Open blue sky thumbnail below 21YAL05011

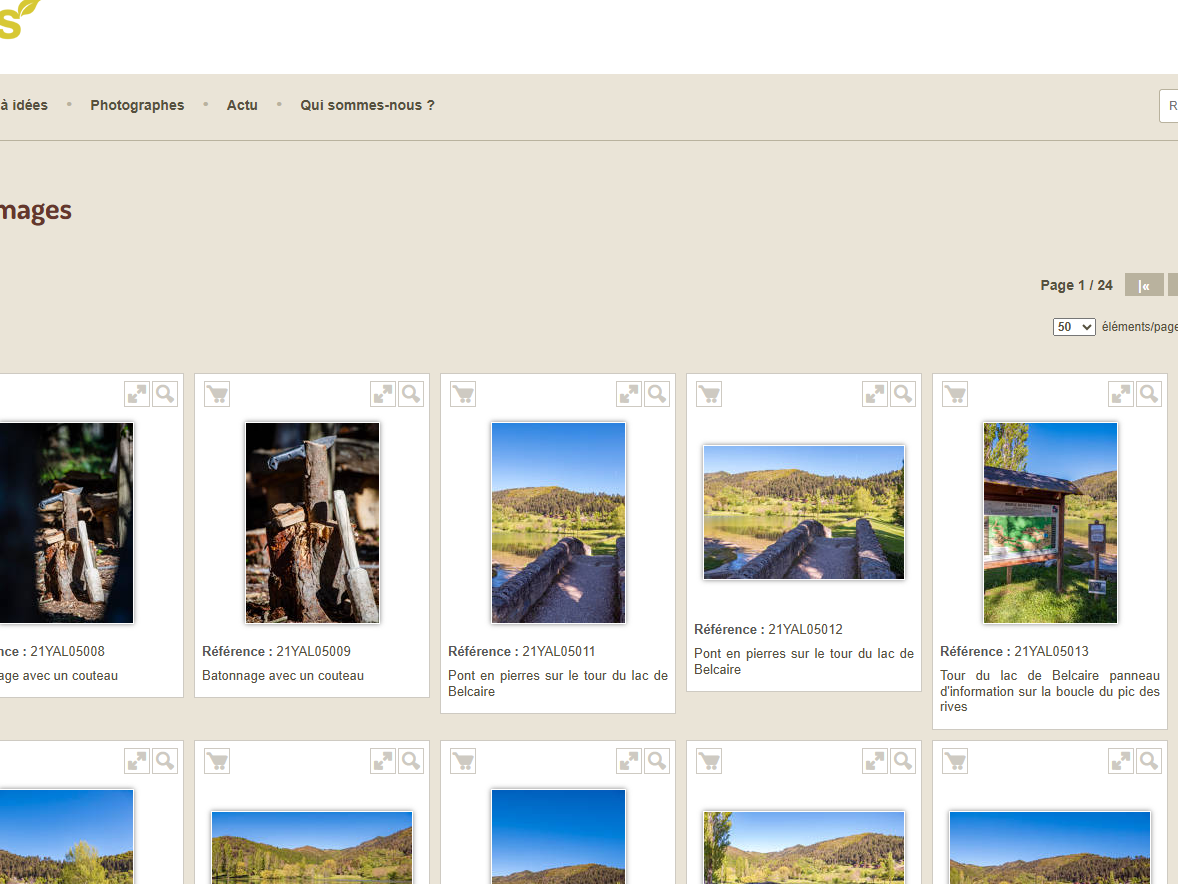[x=558, y=837]
